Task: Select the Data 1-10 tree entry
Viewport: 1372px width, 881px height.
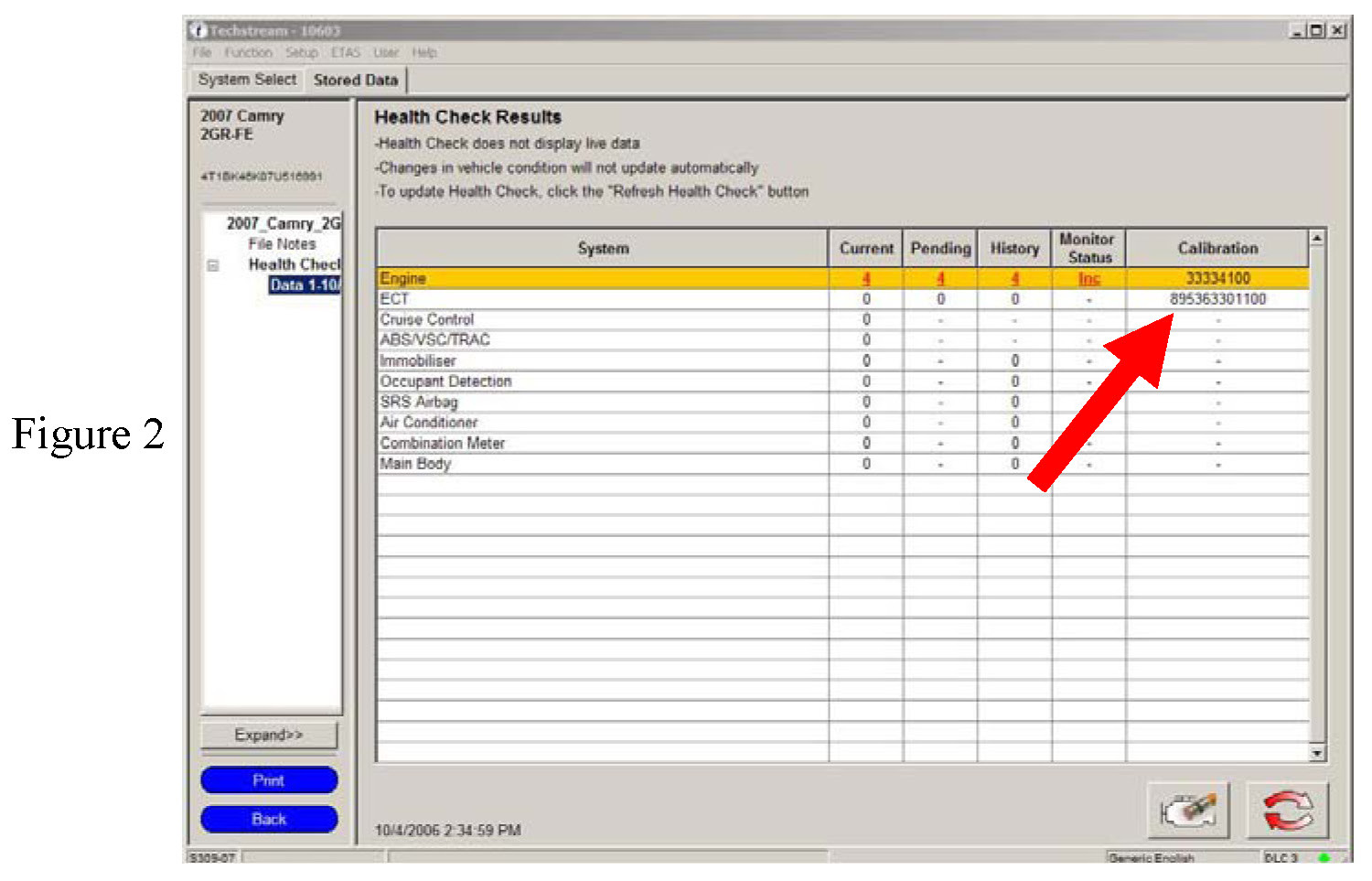Action: tap(304, 285)
